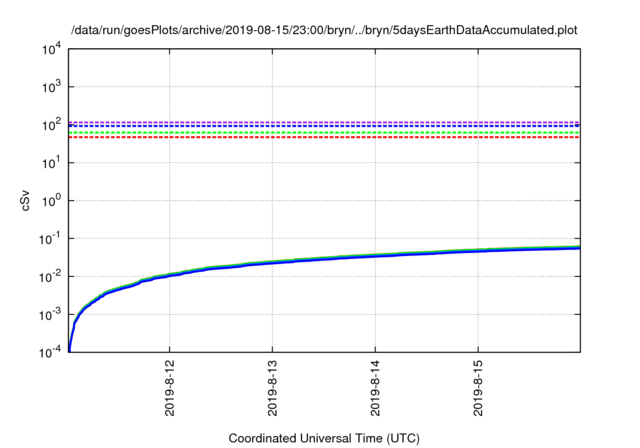Click the 10^3 y-axis tick label
The height and width of the screenshot is (448, 640).
[51, 87]
